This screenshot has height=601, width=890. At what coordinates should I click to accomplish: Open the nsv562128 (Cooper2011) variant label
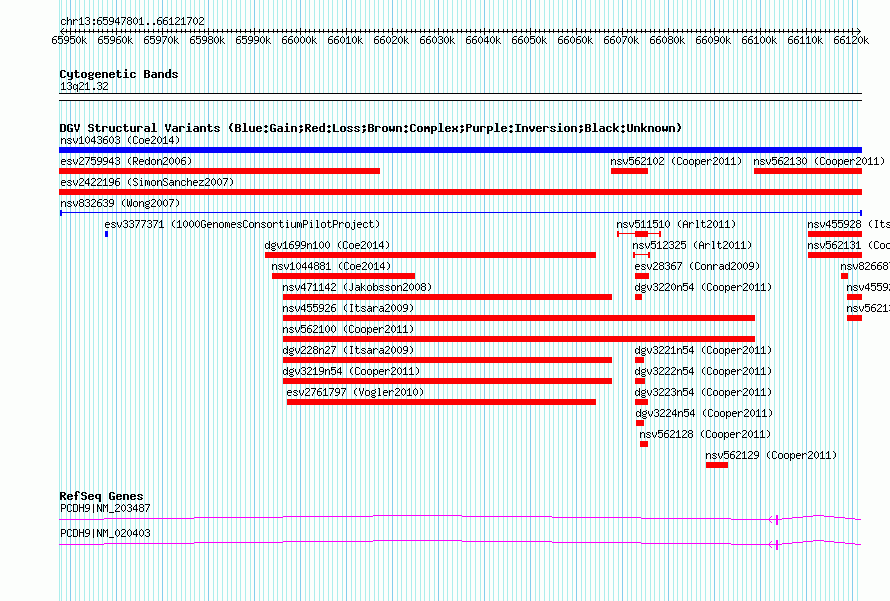click(705, 434)
